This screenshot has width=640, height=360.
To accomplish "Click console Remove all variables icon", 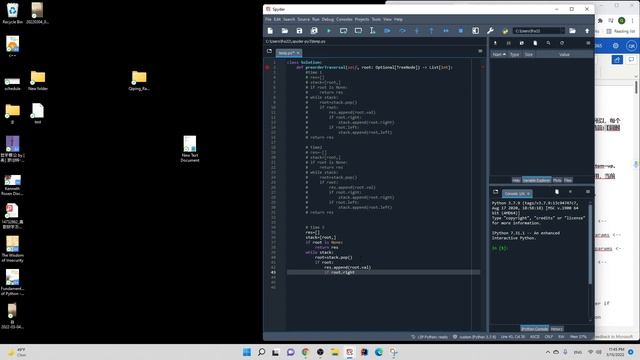I will click(x=557, y=191).
